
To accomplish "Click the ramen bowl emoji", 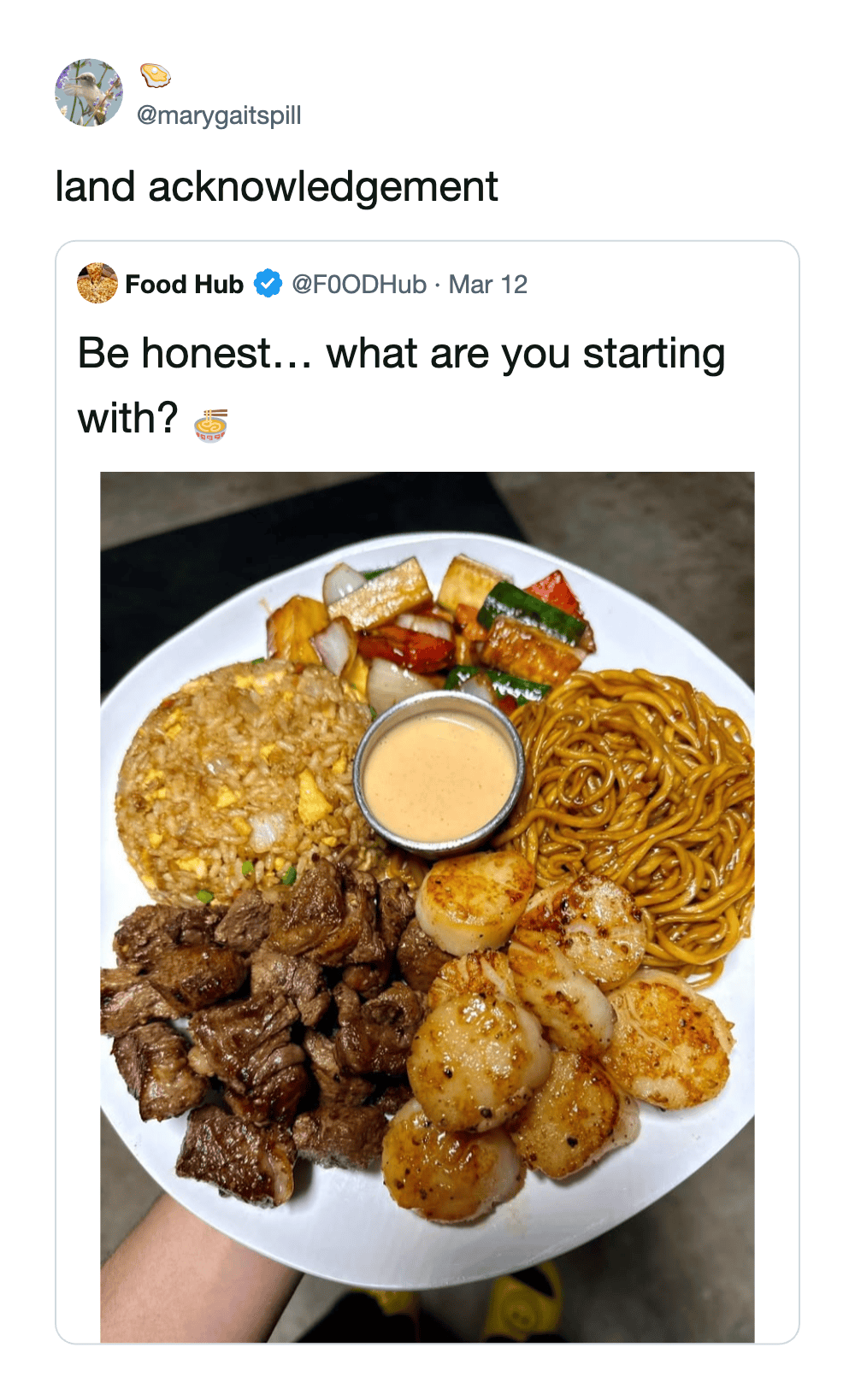I will [x=210, y=425].
